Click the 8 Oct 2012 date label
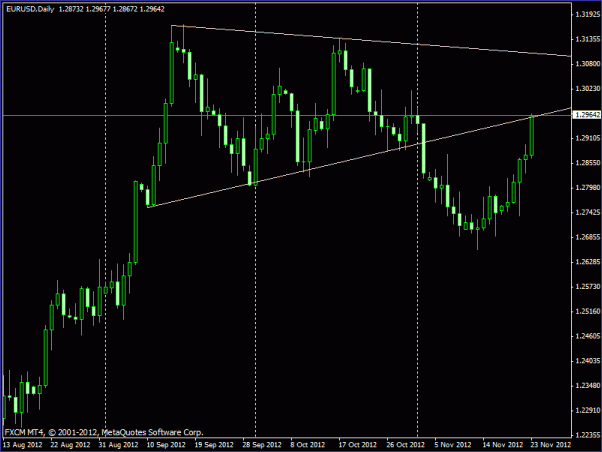Screen dimensions: 602x452 tap(308, 445)
